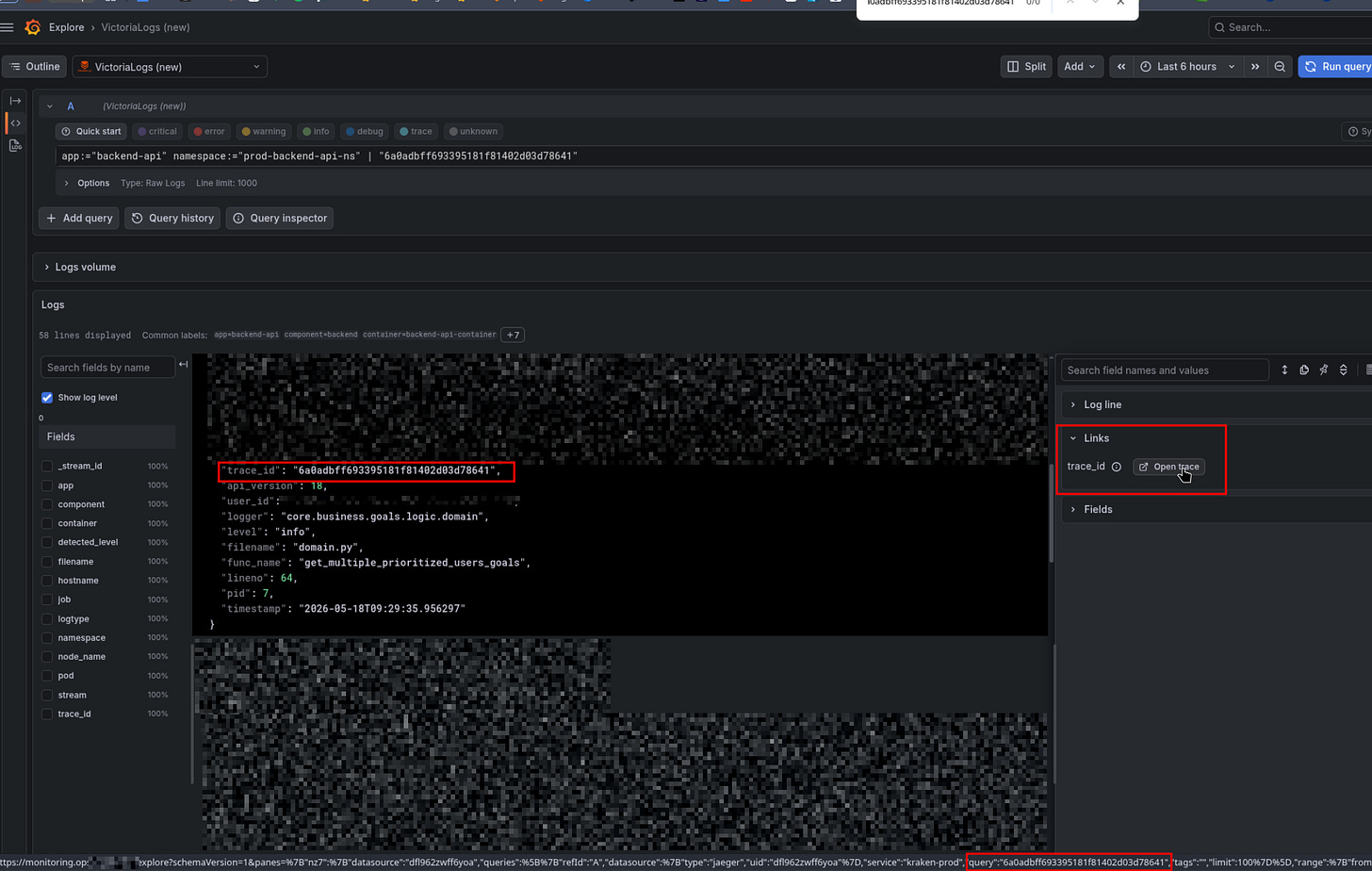1372x871 pixels.
Task: Split the Explore pane
Action: (1026, 67)
